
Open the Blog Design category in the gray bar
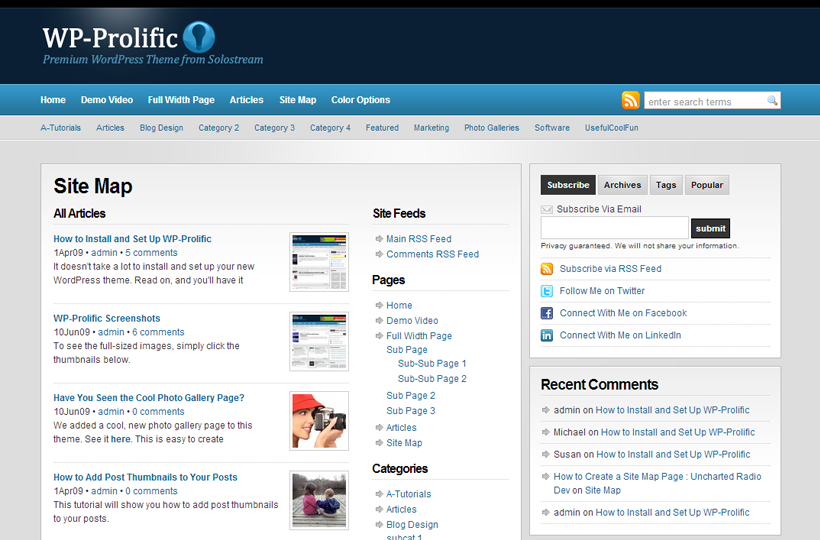tap(161, 128)
